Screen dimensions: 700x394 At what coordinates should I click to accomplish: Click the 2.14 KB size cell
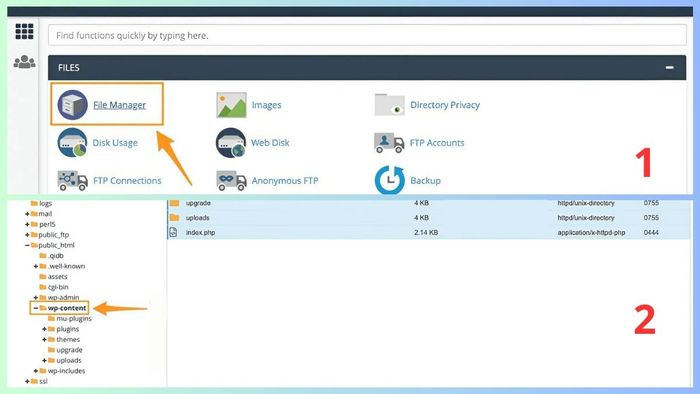(426, 232)
